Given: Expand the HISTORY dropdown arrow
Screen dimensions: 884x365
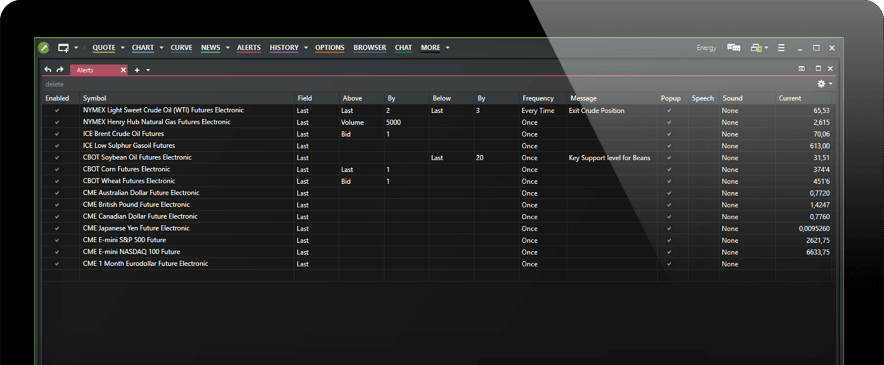Looking at the screenshot, I should coord(306,48).
